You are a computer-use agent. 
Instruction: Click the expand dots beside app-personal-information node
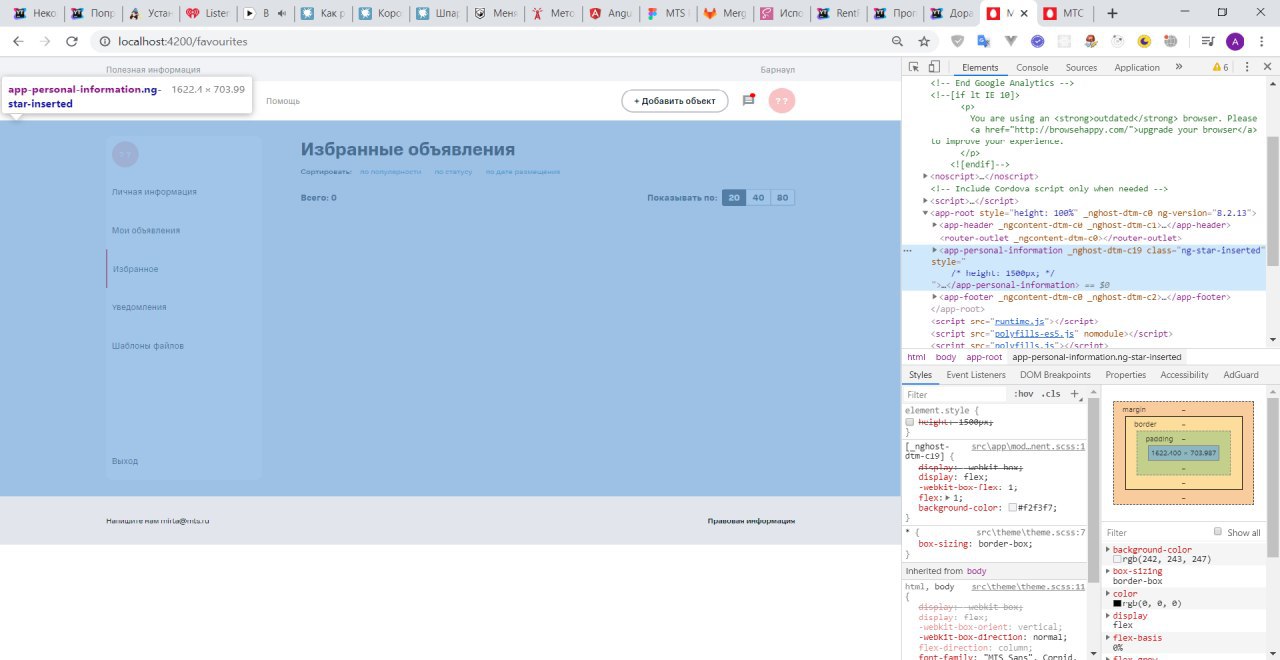pos(907,251)
